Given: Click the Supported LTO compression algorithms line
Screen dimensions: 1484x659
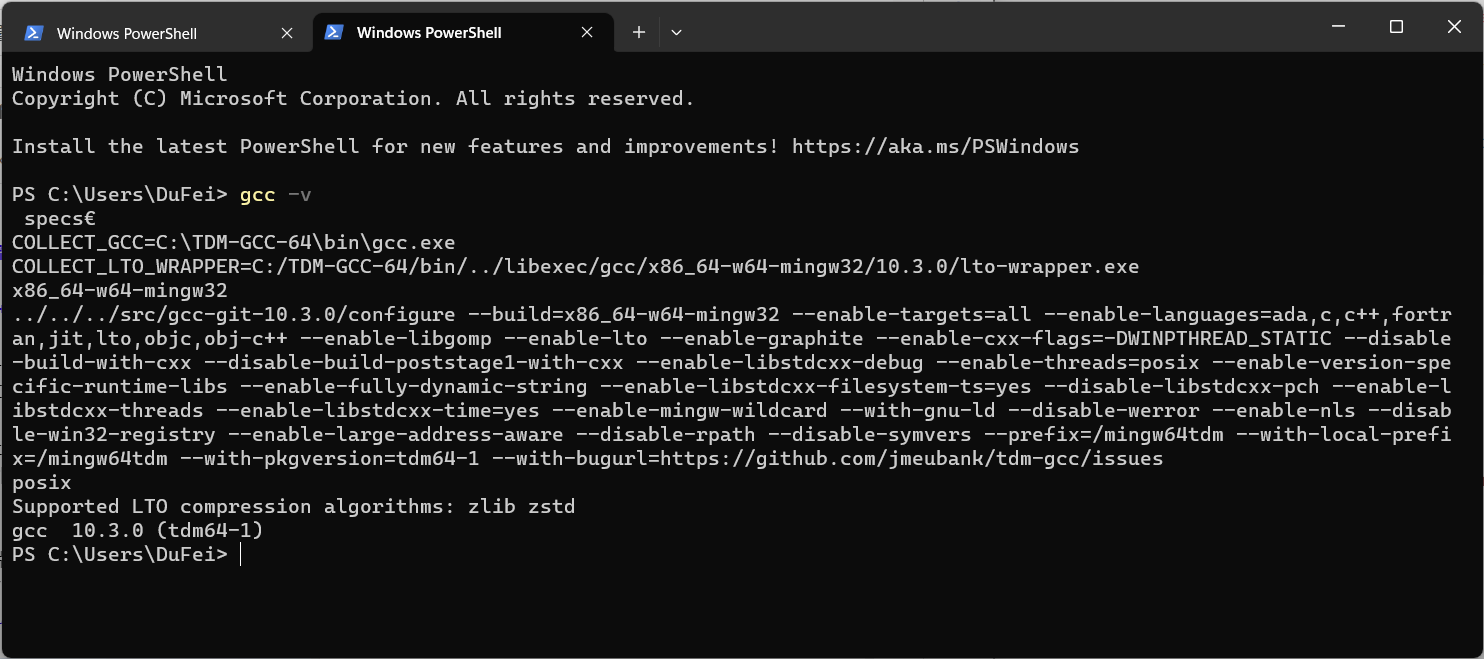Looking at the screenshot, I should pyautogui.click(x=293, y=507).
